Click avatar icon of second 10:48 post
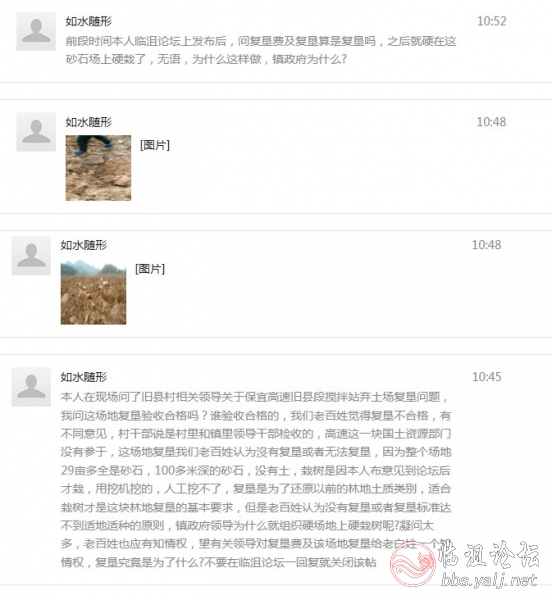Viewport: 552px width, 600px height. click(x=31, y=256)
